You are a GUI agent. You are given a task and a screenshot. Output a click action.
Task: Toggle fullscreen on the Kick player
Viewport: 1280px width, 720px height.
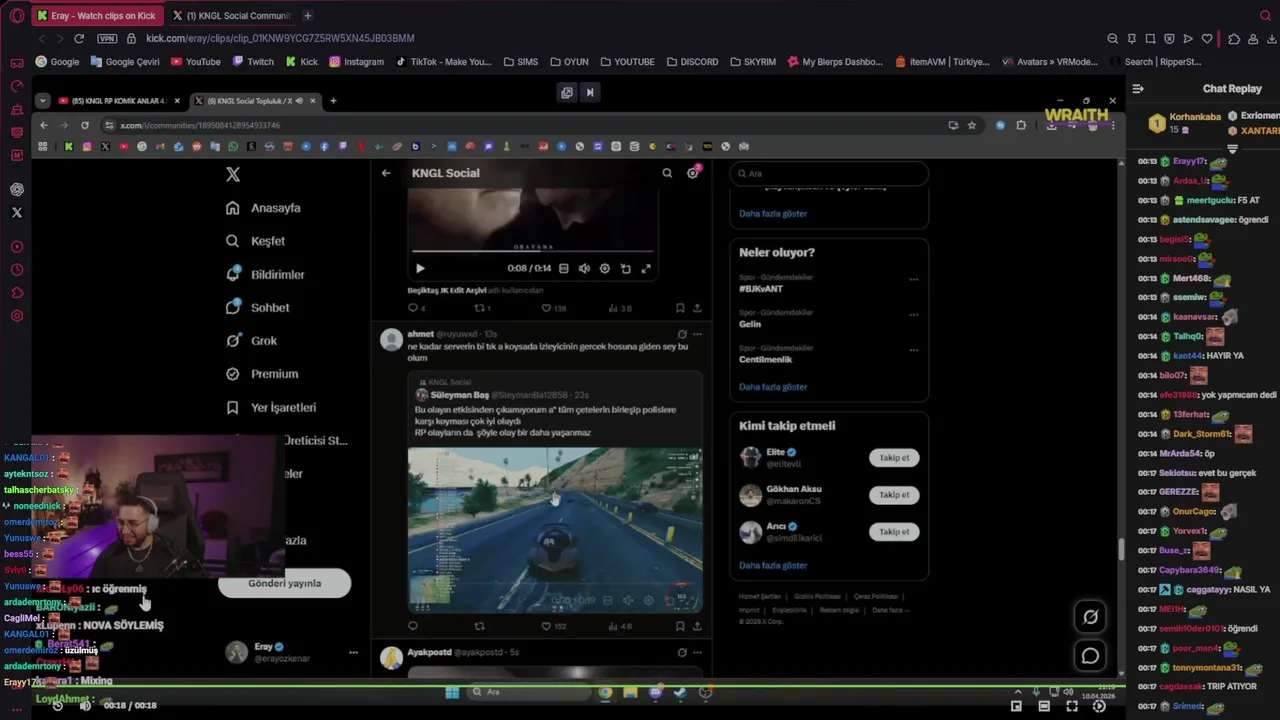tap(1072, 706)
